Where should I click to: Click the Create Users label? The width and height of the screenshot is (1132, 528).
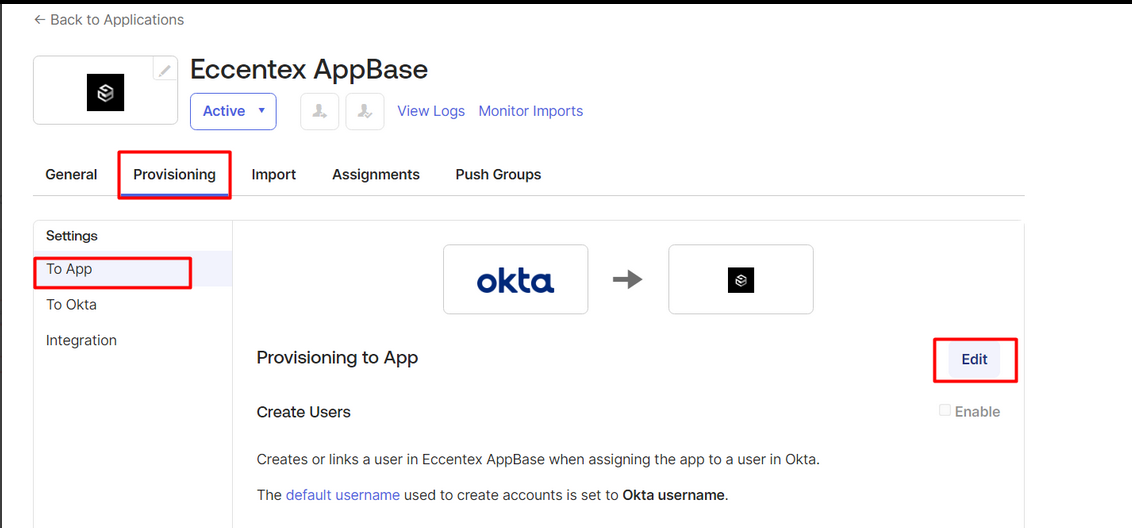(x=304, y=412)
